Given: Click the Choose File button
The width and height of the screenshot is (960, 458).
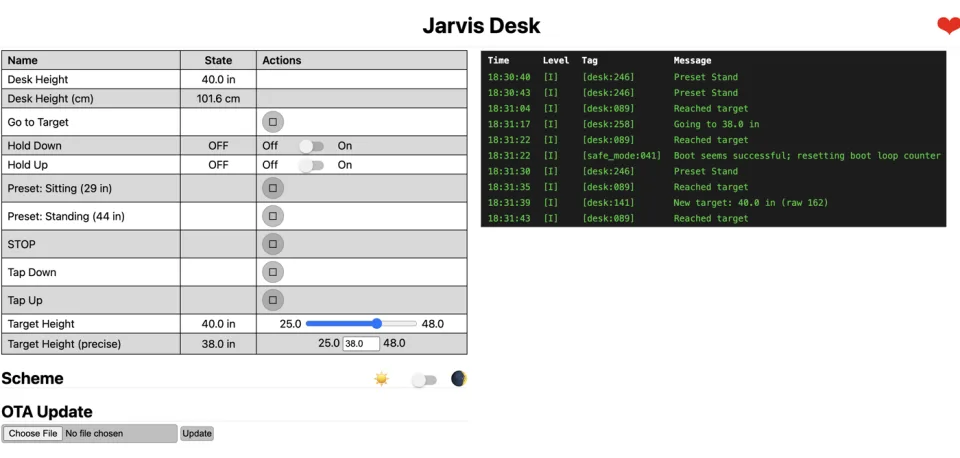Looking at the screenshot, I should point(32,434).
